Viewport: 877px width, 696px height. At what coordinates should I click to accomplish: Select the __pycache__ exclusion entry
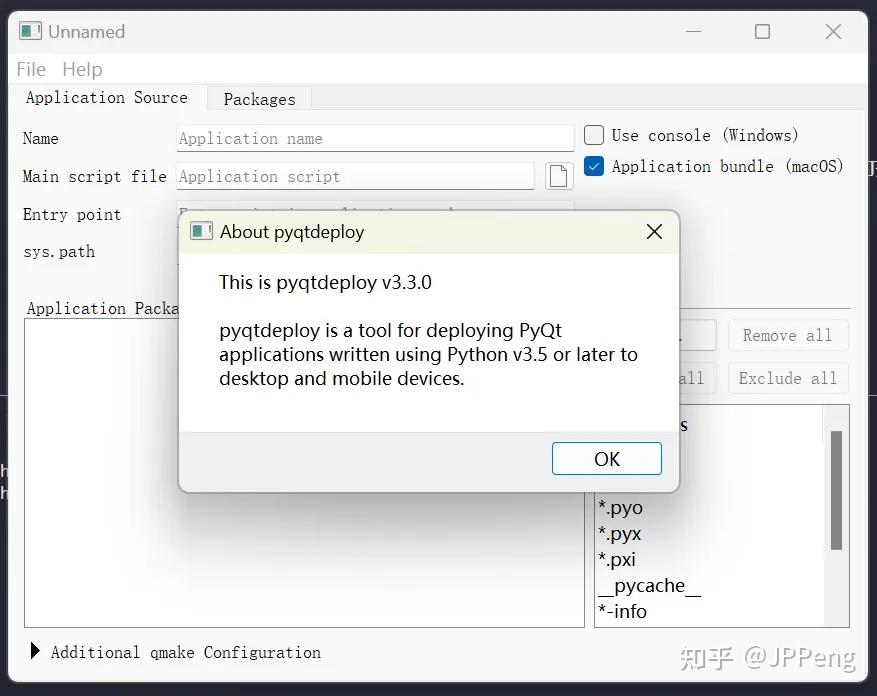[x=650, y=585]
